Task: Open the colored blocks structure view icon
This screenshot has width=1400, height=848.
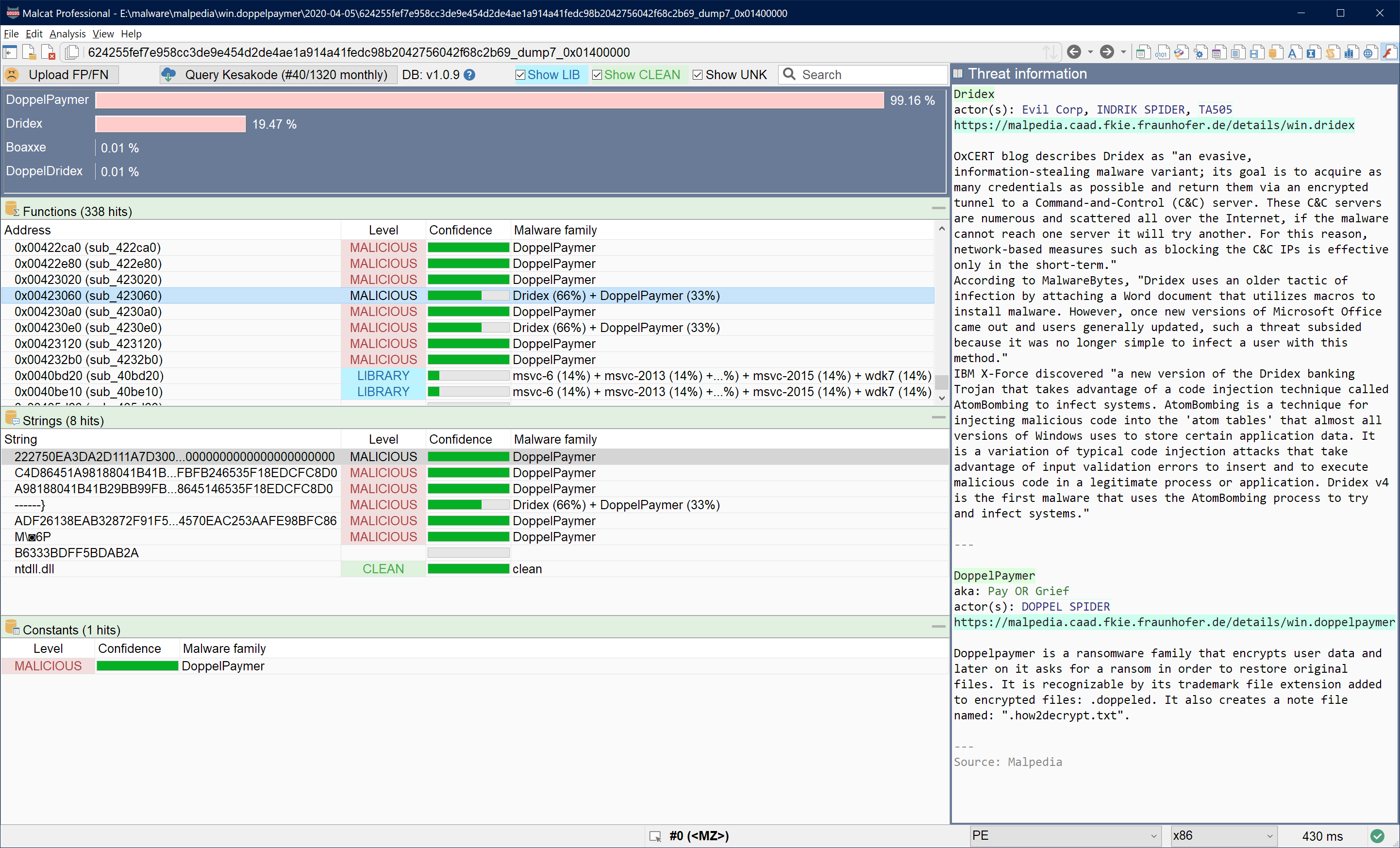Action: click(1181, 53)
